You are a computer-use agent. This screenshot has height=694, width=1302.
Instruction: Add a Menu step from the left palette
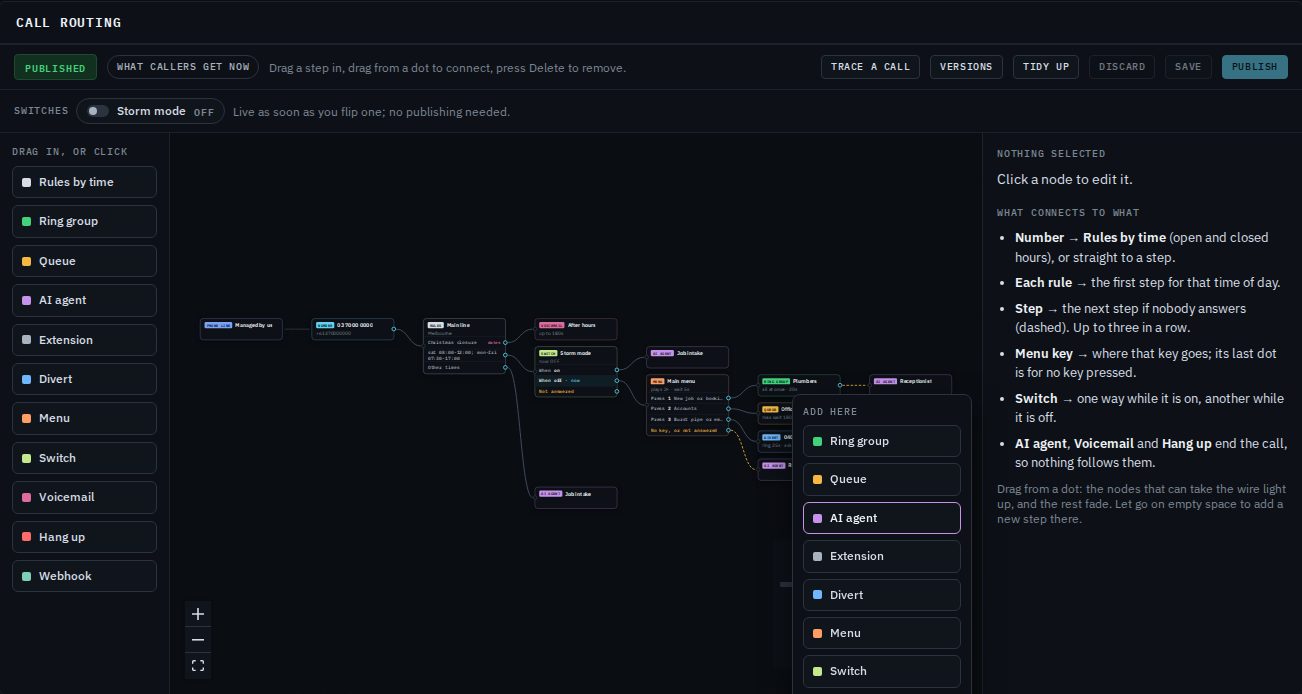pyautogui.click(x=84, y=418)
